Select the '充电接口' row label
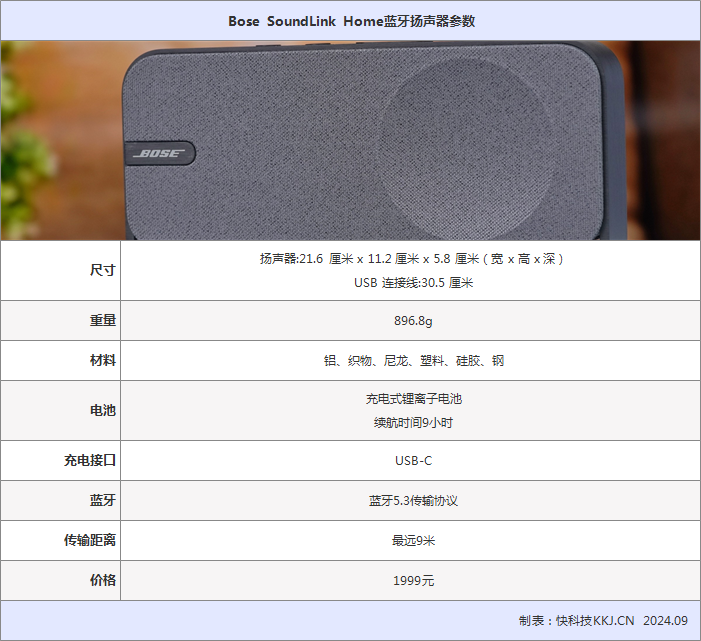This screenshot has height=641, width=701. coord(90,460)
